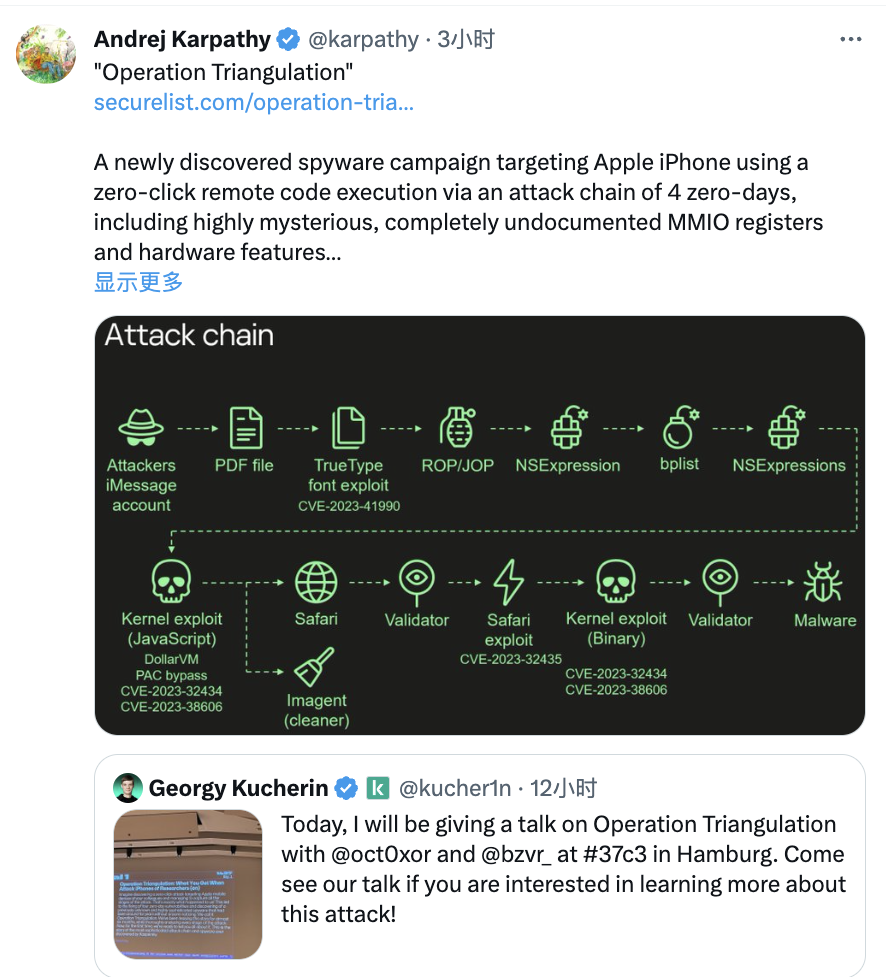886x977 pixels.
Task: Click the Andrej Karpathy display name
Action: [182, 40]
